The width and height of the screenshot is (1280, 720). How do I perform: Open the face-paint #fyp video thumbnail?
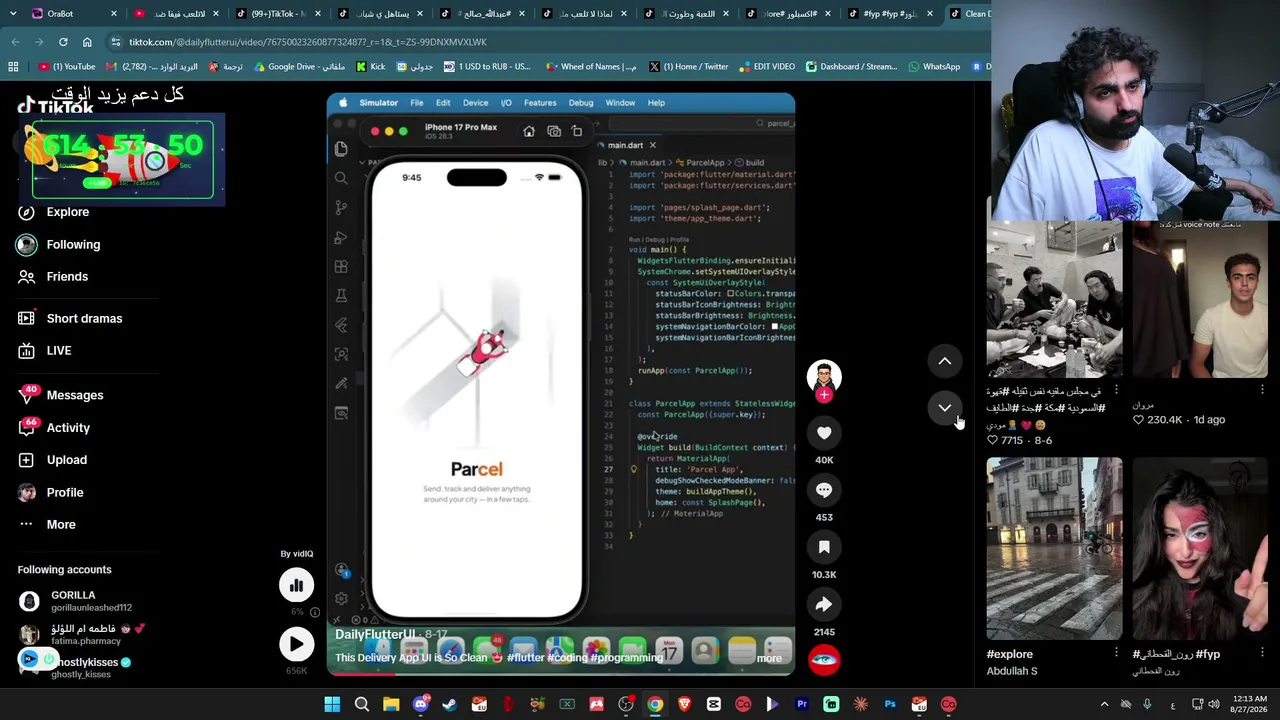pos(1200,548)
